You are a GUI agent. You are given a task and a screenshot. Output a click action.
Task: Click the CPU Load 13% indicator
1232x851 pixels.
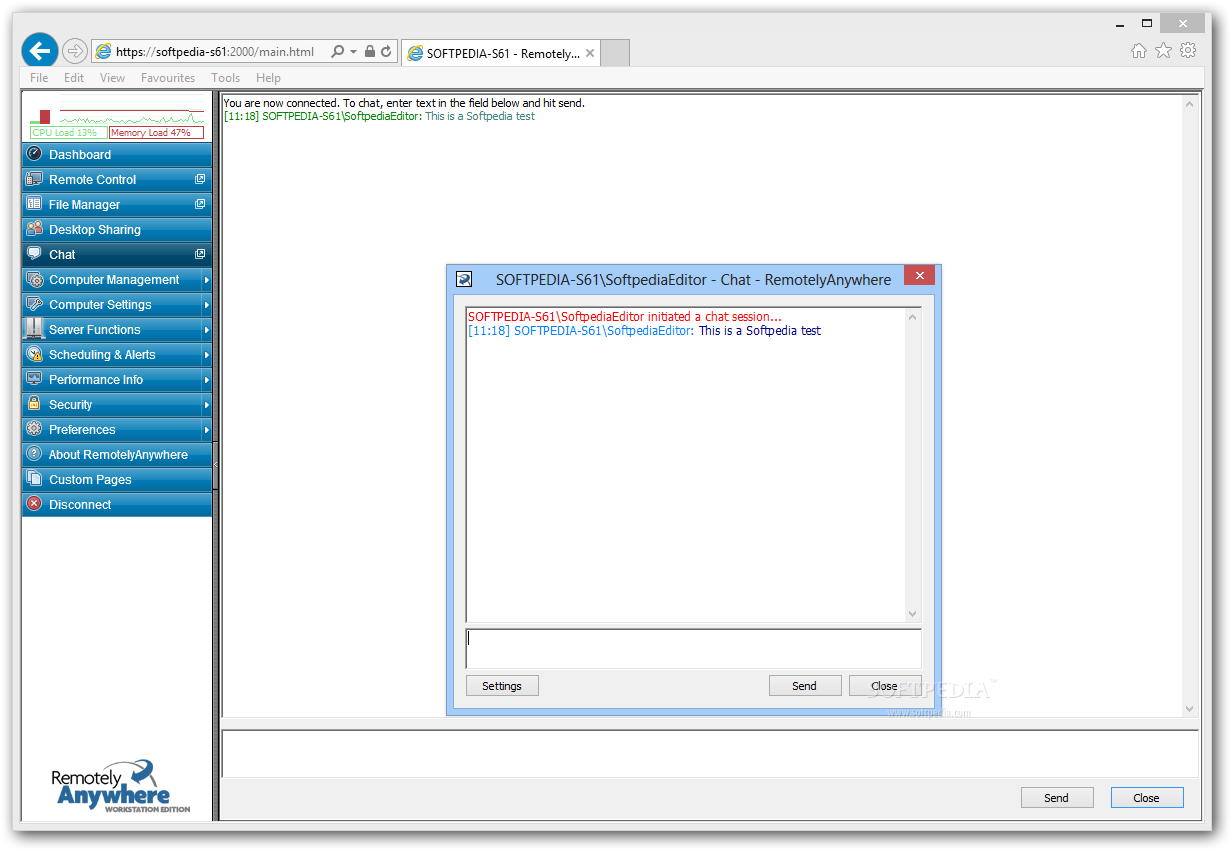(68, 132)
